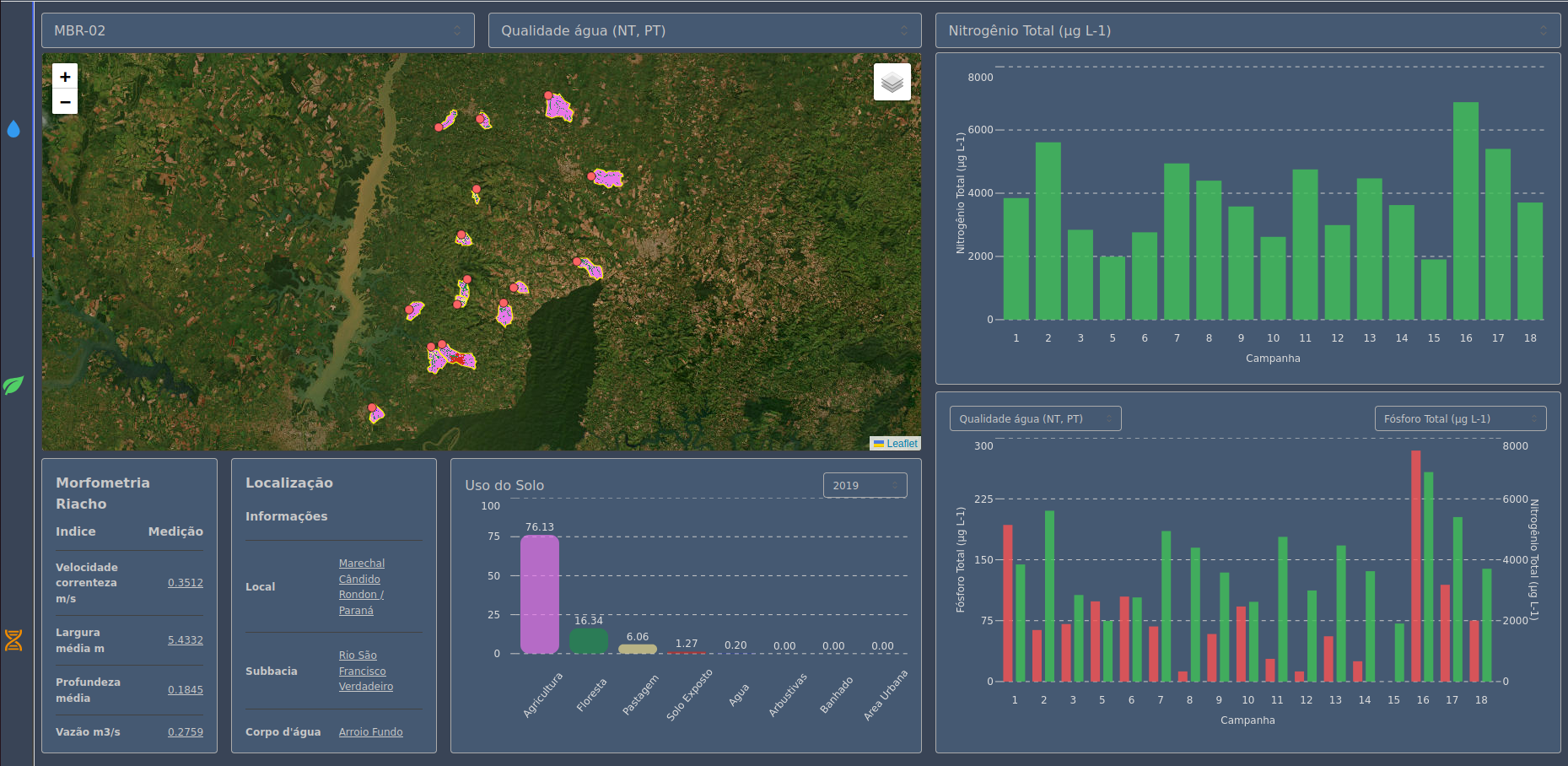Click campaign 16 bar in Nitrogênio chart
This screenshot has height=766, width=1568.
click(x=1466, y=211)
